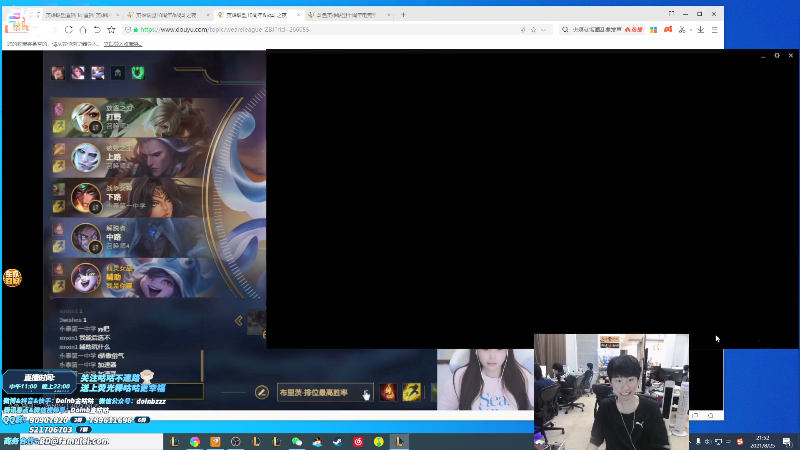Click swap button on Riven's 打野 portrait
Screen dimensions: 800x450
pyautogui.click(x=95, y=128)
